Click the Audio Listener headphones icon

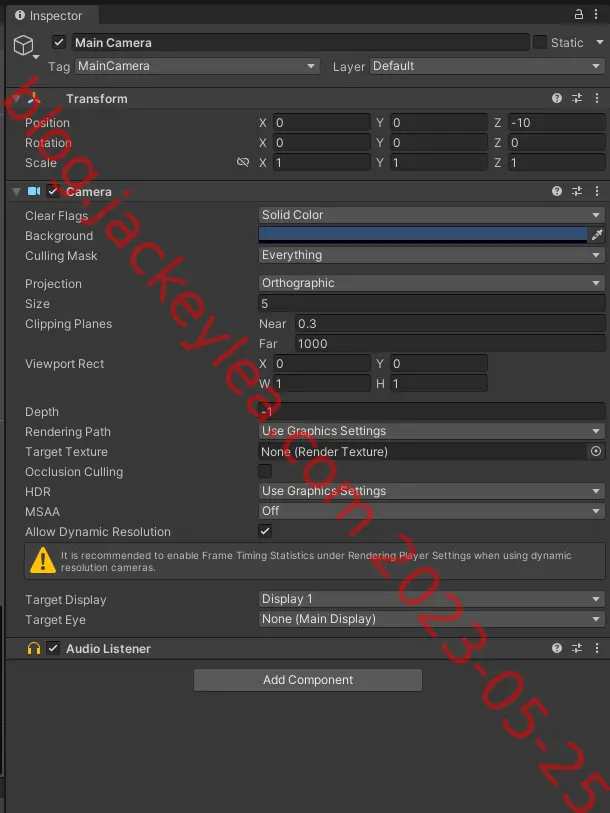tap(34, 649)
